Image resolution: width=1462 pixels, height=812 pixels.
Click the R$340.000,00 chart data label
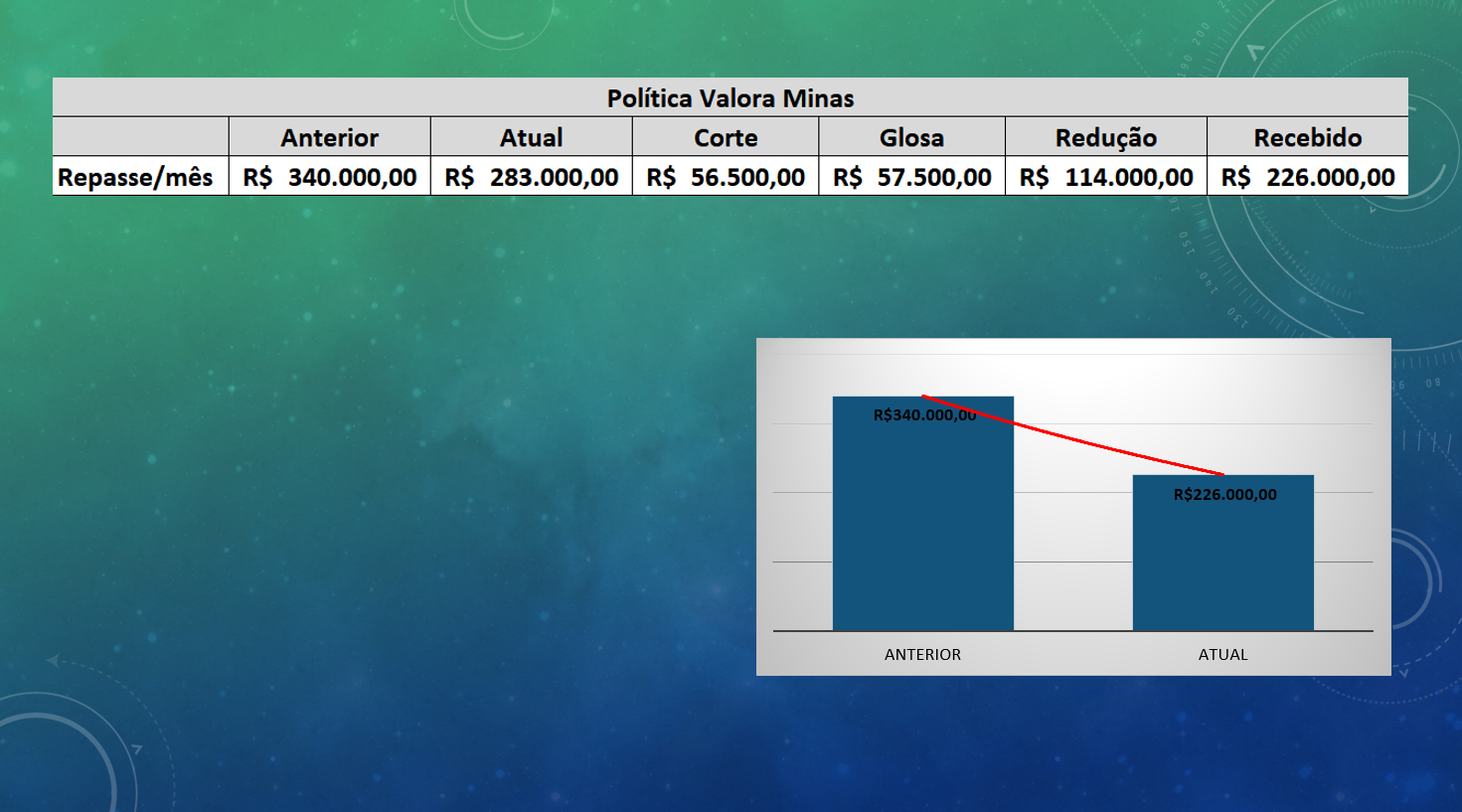coord(924,414)
